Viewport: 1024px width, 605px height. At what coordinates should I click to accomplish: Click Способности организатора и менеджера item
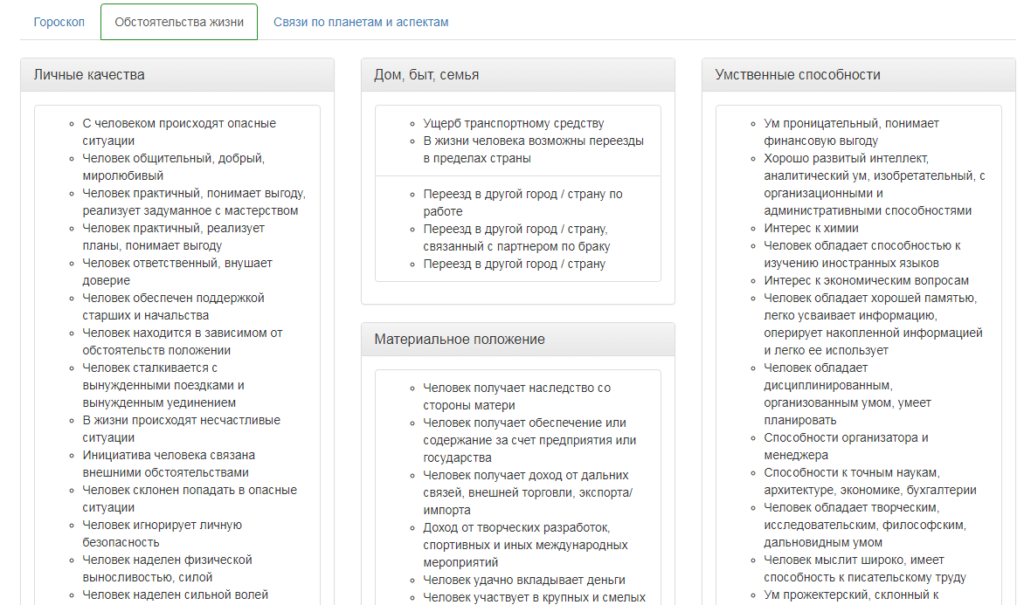(x=846, y=446)
